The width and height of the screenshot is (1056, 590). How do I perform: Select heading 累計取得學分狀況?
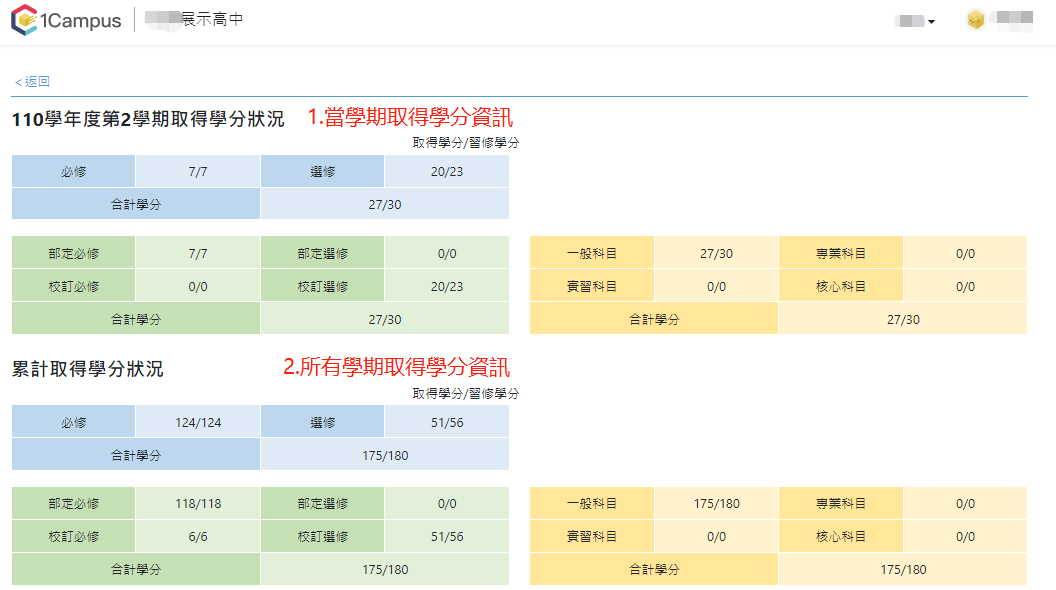pos(88,369)
